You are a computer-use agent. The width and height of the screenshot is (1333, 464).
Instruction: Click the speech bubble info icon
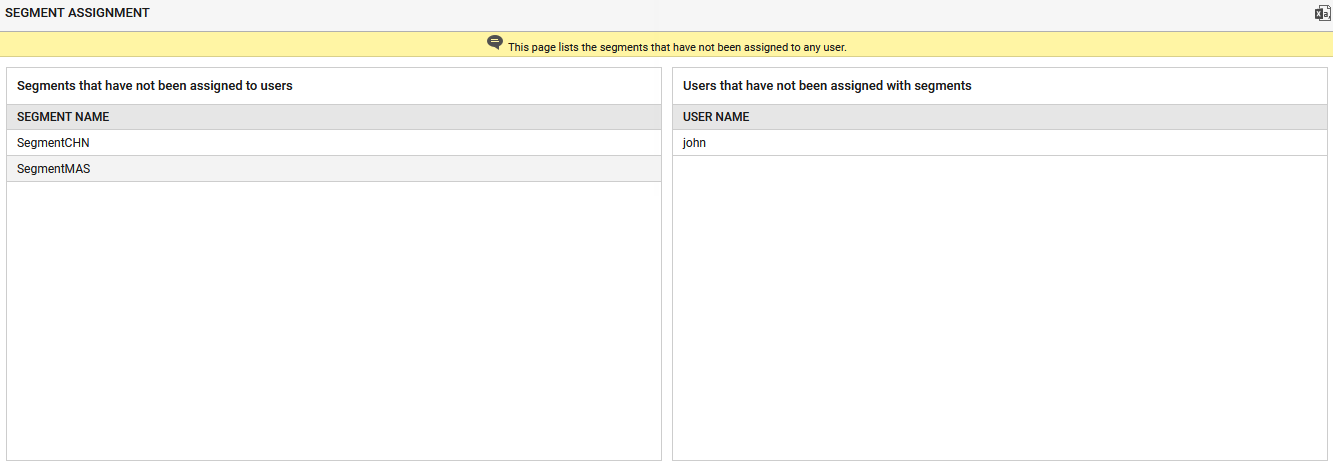click(x=495, y=43)
